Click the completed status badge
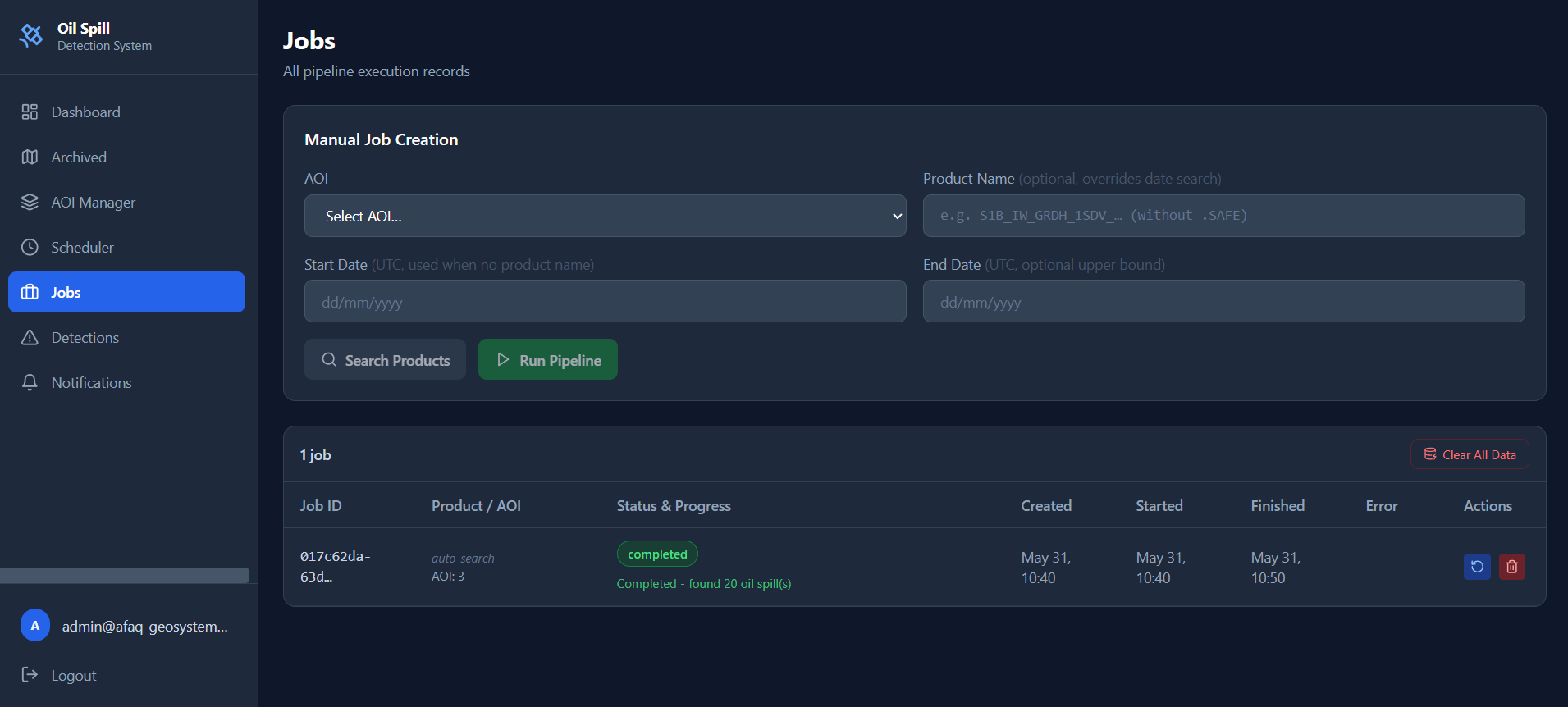The width and height of the screenshot is (1568, 707). pyautogui.click(x=657, y=554)
